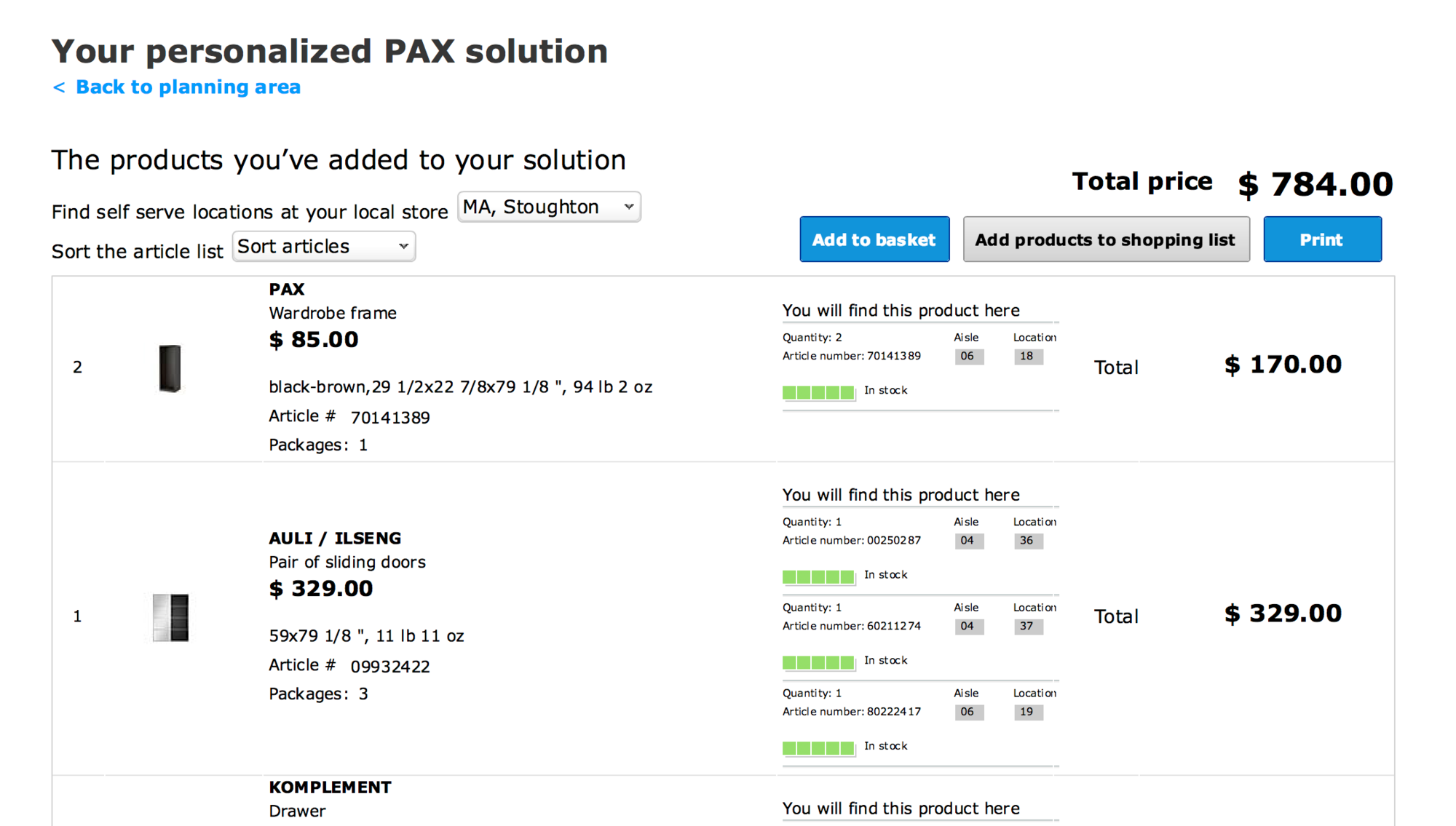Screen dimensions: 1456x826
Task: Click Add products to shopping list
Action: click(1105, 239)
